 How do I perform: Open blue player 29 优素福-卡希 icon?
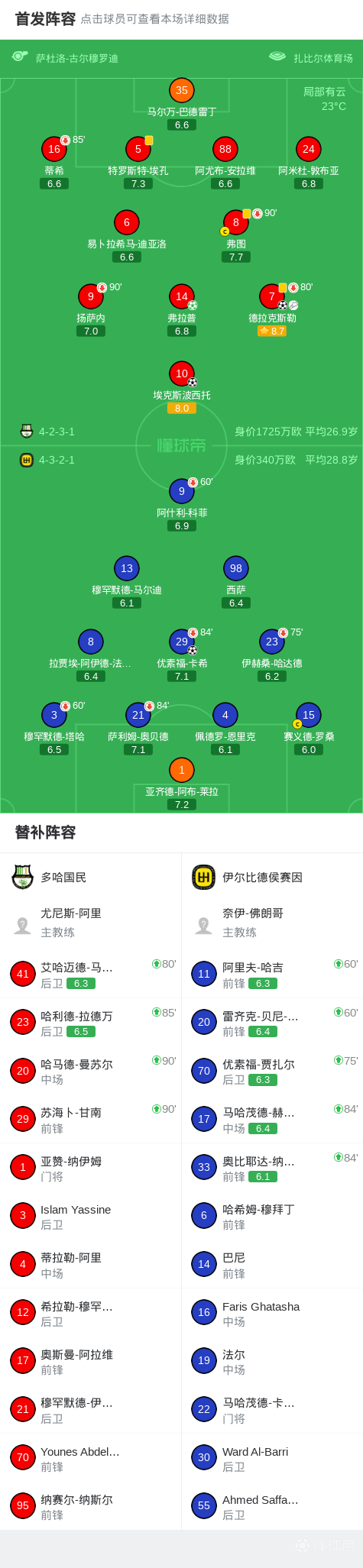[x=182, y=642]
